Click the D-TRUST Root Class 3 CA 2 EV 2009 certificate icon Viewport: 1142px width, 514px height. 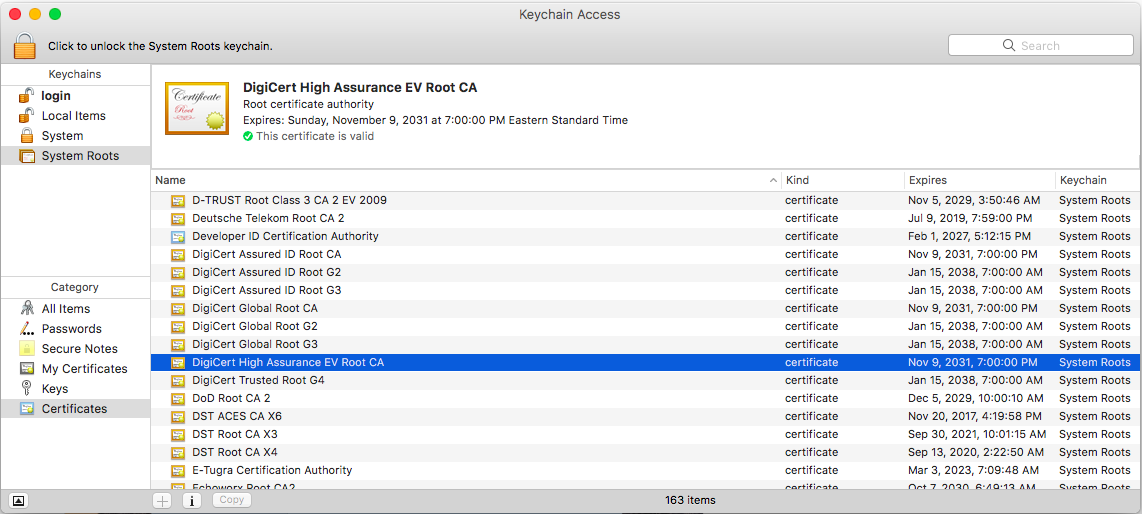pos(178,200)
